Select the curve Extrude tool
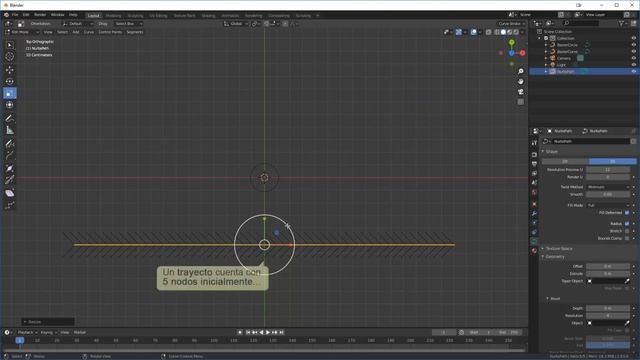This screenshot has height=360, width=640. (10, 156)
